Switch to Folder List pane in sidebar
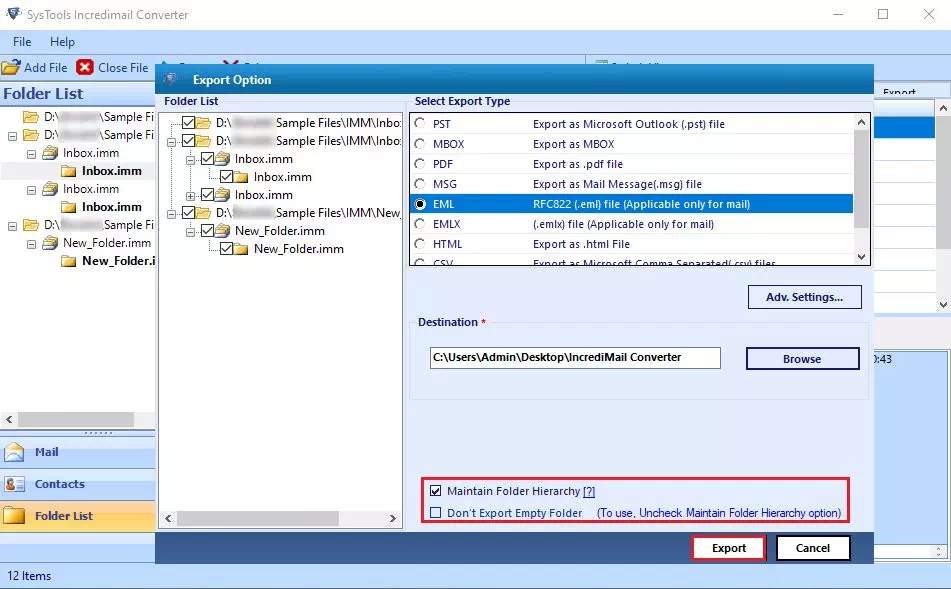Viewport: 951px width, 589px height. point(78,516)
